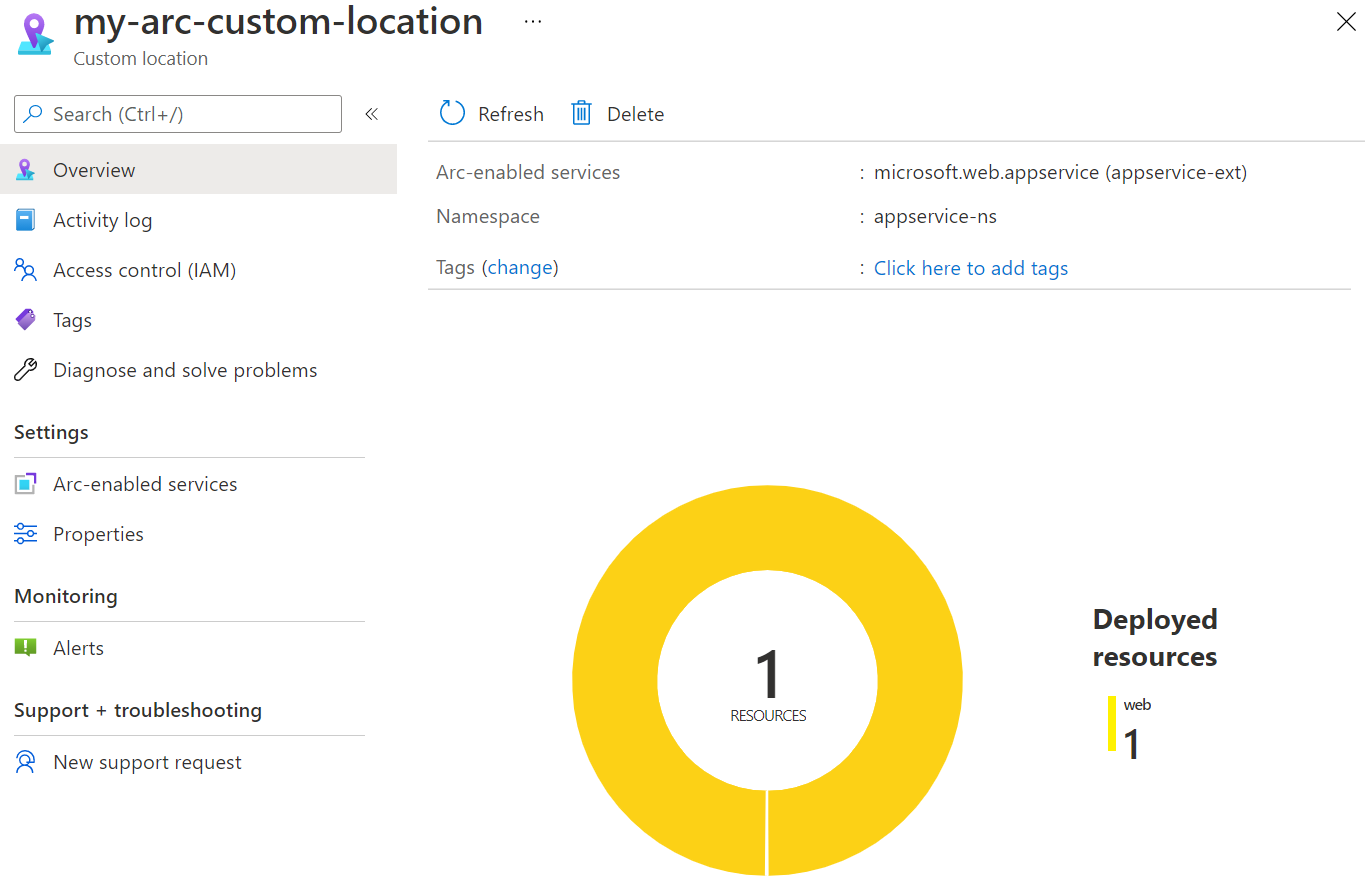Select the Overview menu item
The width and height of the screenshot is (1365, 894).
[x=94, y=170]
